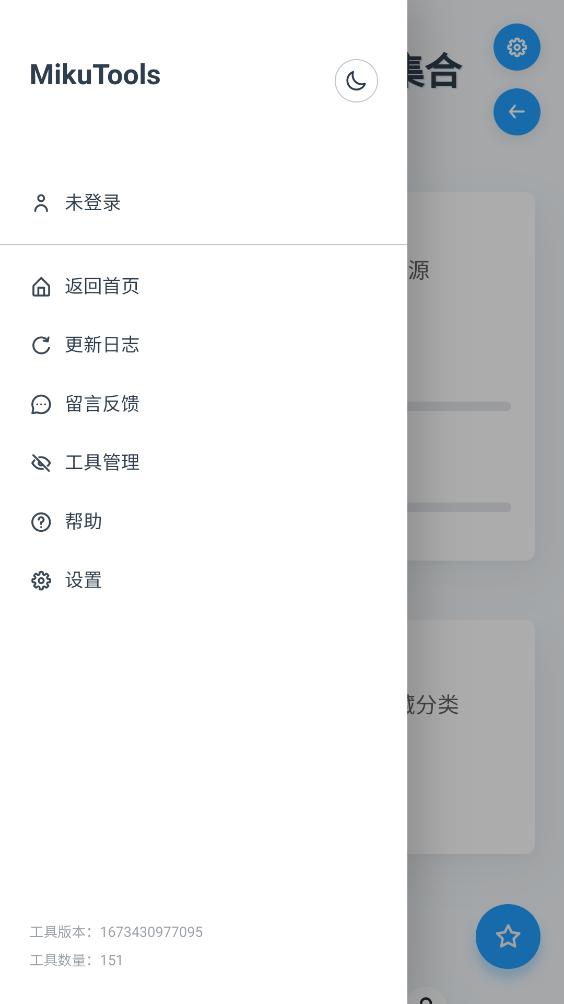Click the question mark help icon

41,522
